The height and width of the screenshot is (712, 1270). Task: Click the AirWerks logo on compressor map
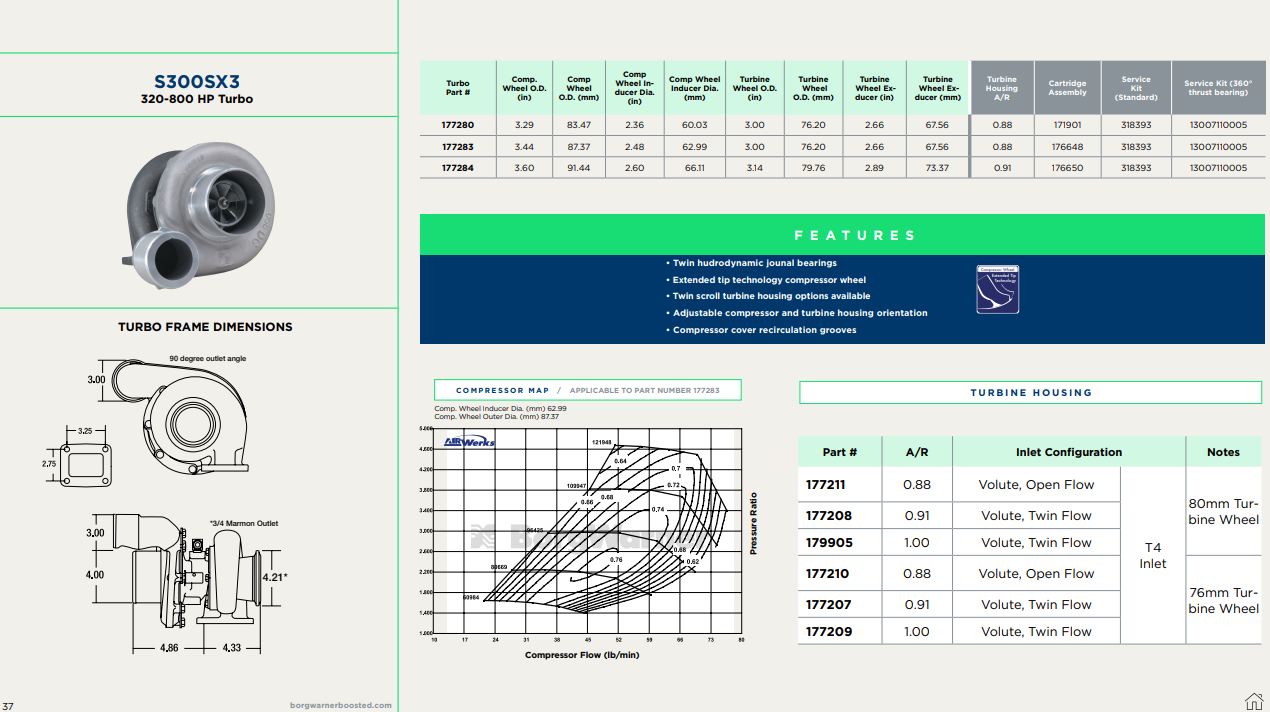(x=470, y=441)
